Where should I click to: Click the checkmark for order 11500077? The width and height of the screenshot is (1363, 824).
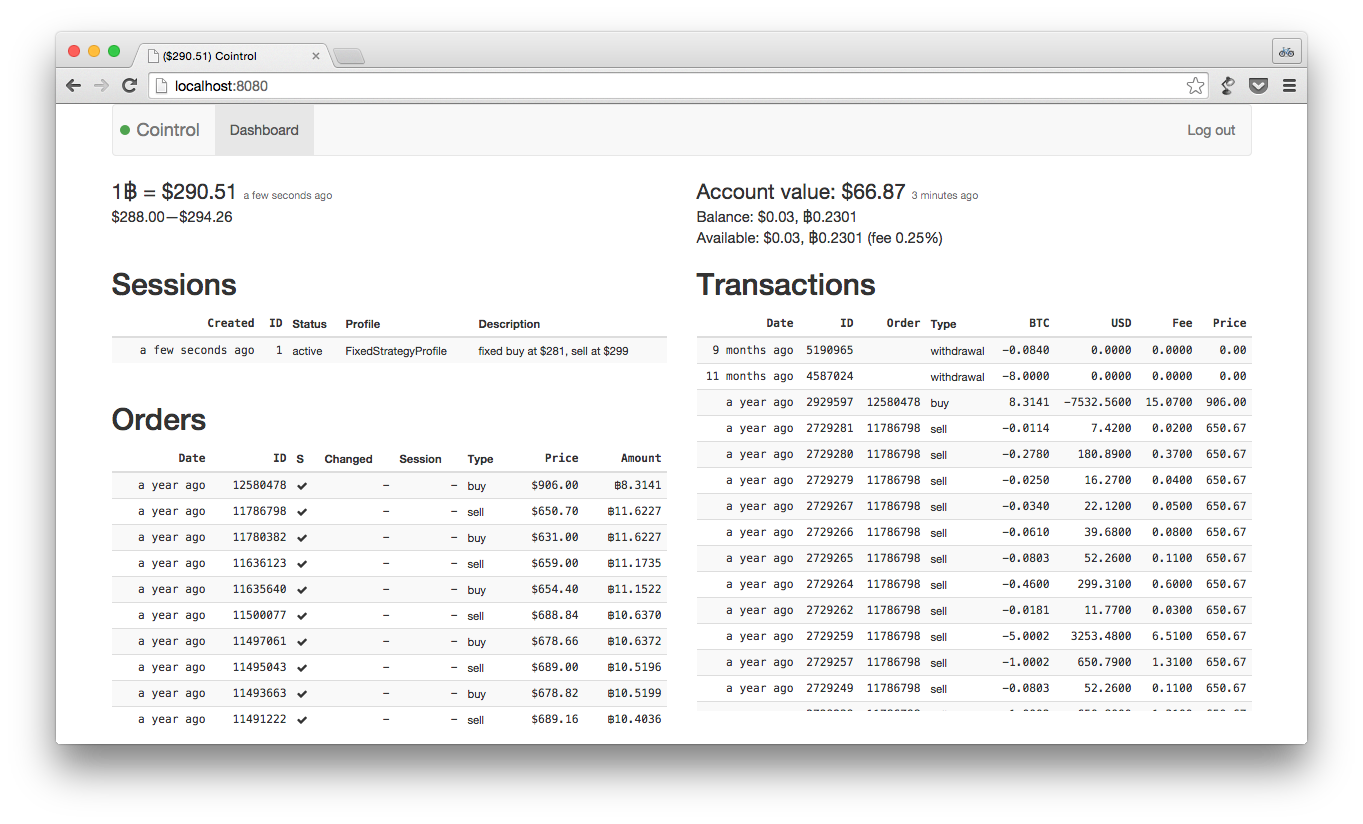pyautogui.click(x=302, y=615)
